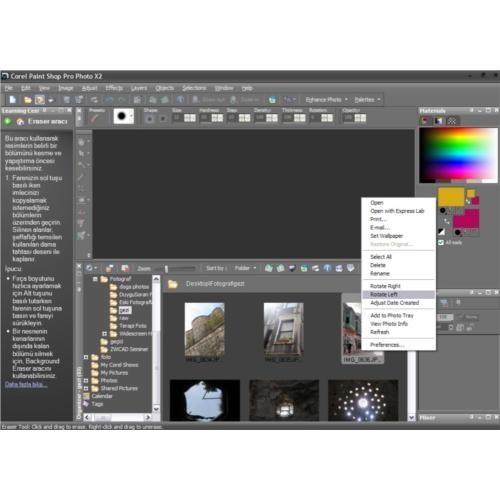Expand the Shared Pictures folder node
Viewport: 500px width, 500px height.
pos(86,388)
